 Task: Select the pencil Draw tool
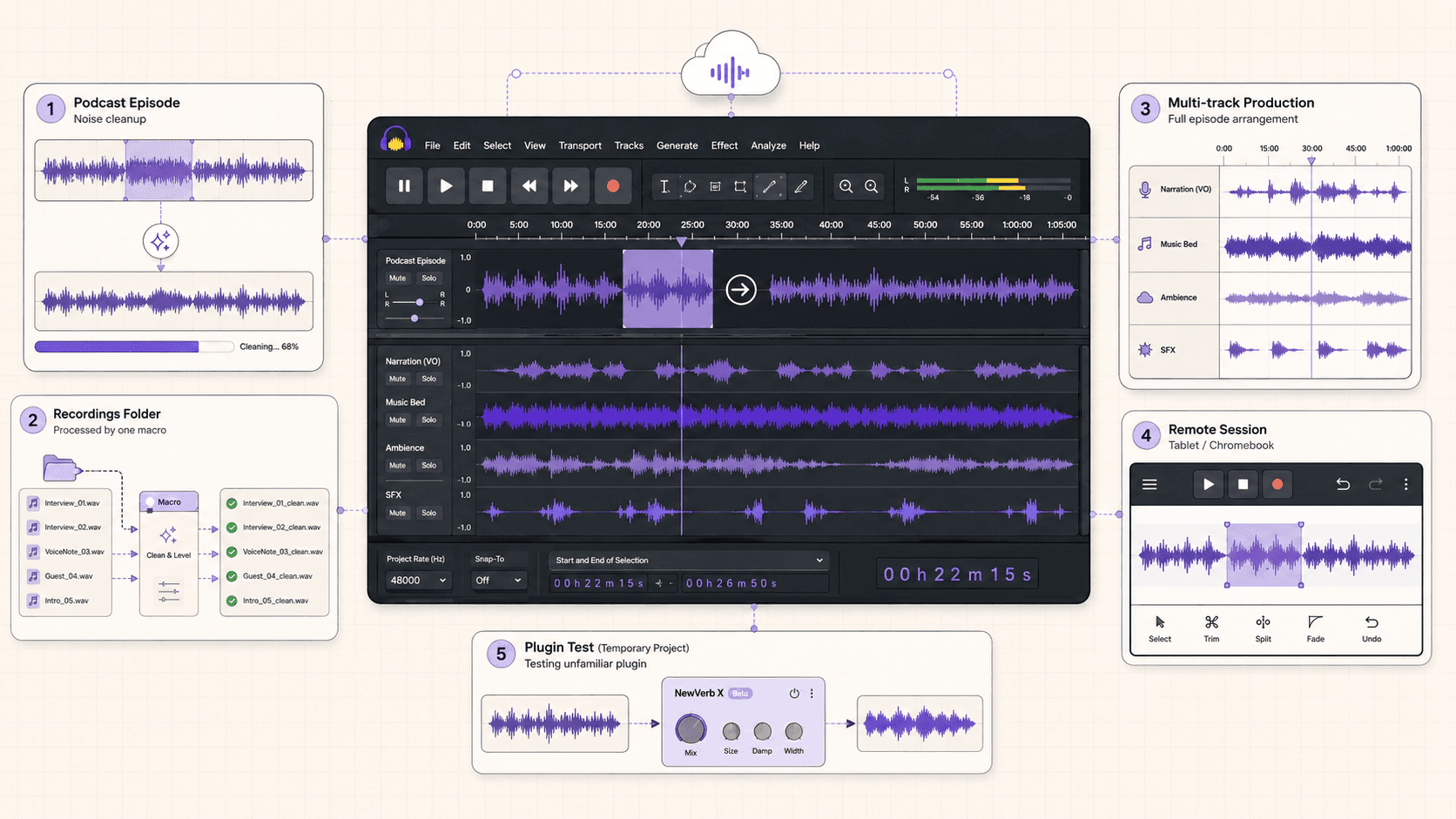[x=801, y=186]
